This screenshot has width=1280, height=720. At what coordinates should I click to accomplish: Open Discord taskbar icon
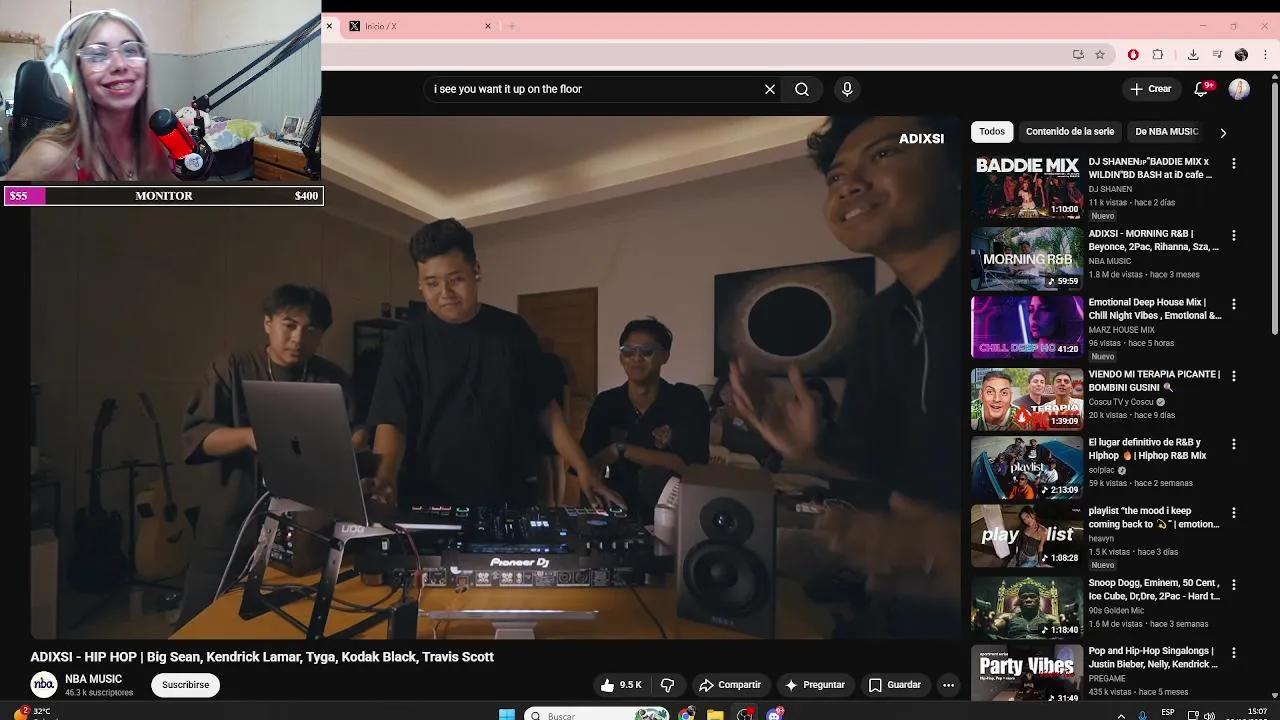[x=775, y=714]
